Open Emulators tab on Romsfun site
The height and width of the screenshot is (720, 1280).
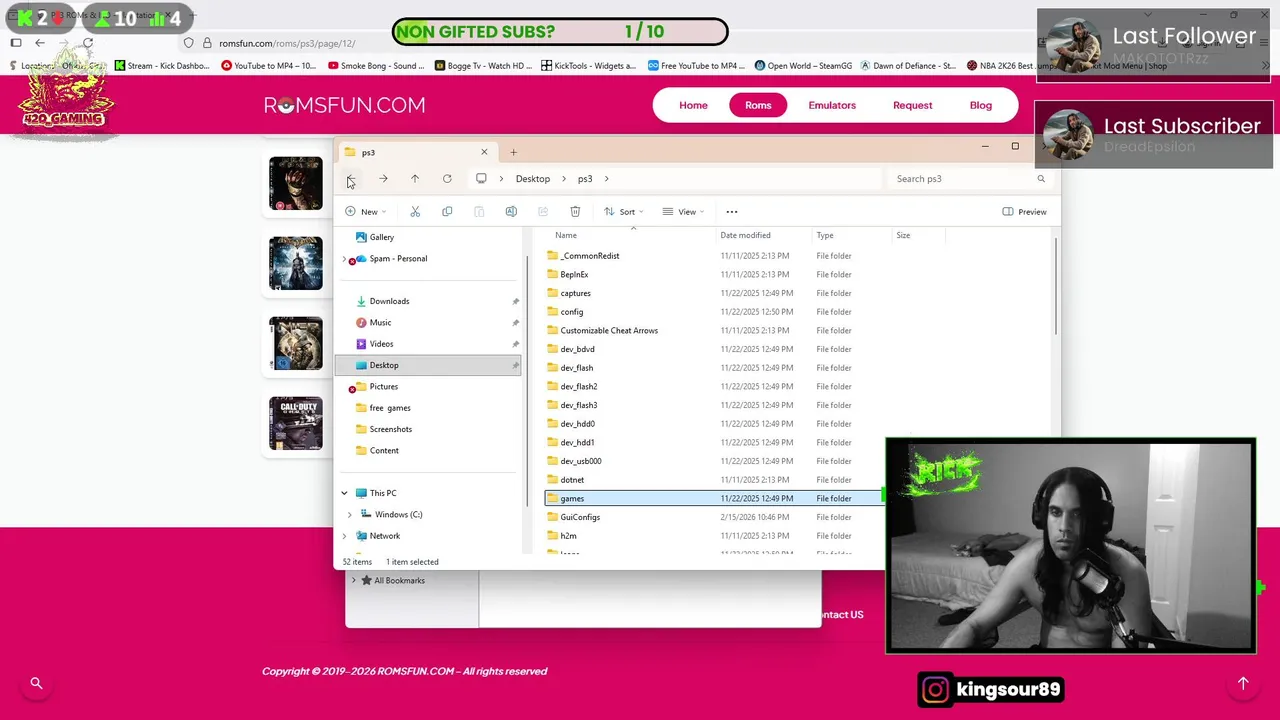(x=832, y=105)
